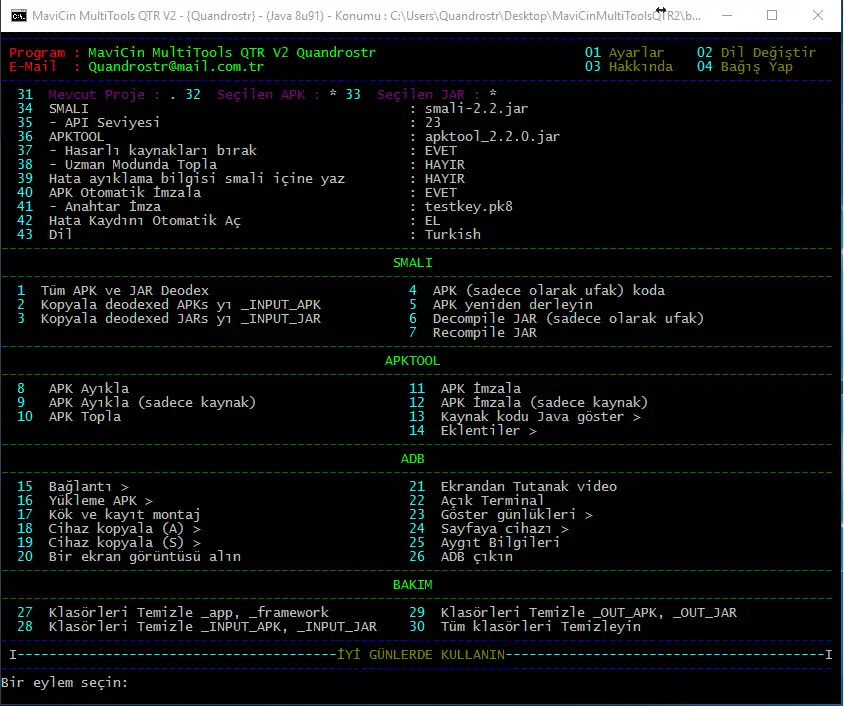Click "APK Topla" option
844x706 pixels.
click(85, 416)
